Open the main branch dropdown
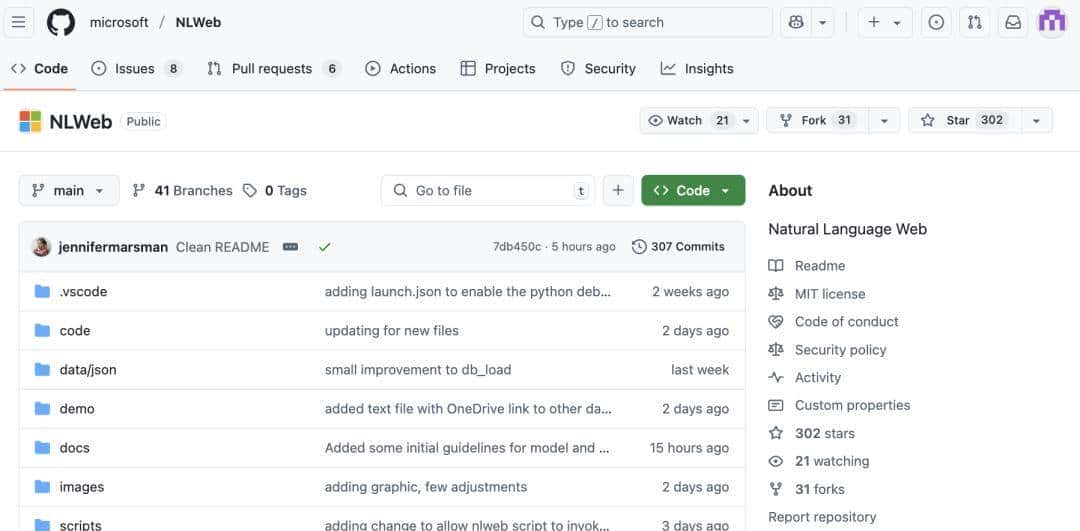1080x531 pixels. pyautogui.click(x=69, y=190)
